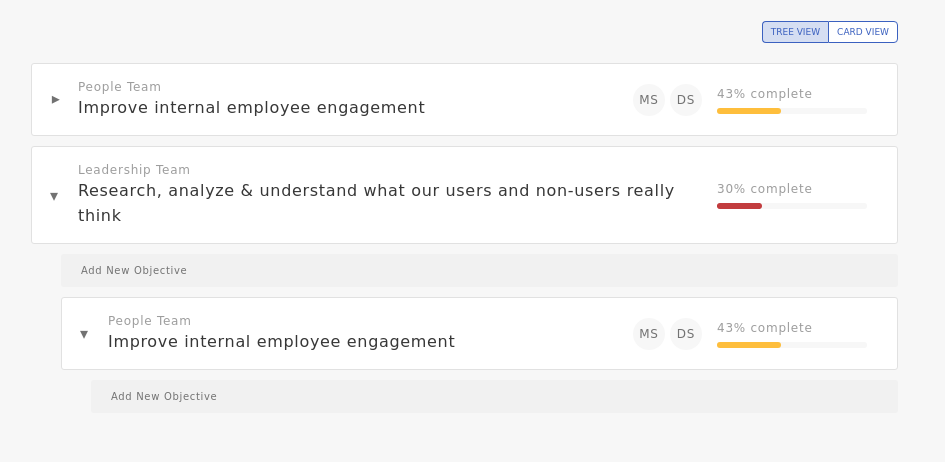This screenshot has width=945, height=462.
Task: Click the "30% complete" text
Action: (764, 189)
